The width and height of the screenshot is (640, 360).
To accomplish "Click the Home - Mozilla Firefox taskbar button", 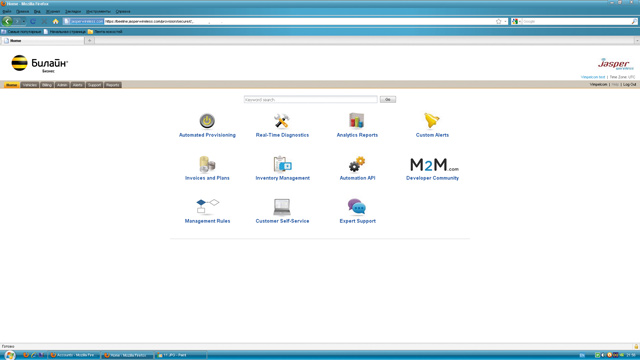I will (128, 355).
